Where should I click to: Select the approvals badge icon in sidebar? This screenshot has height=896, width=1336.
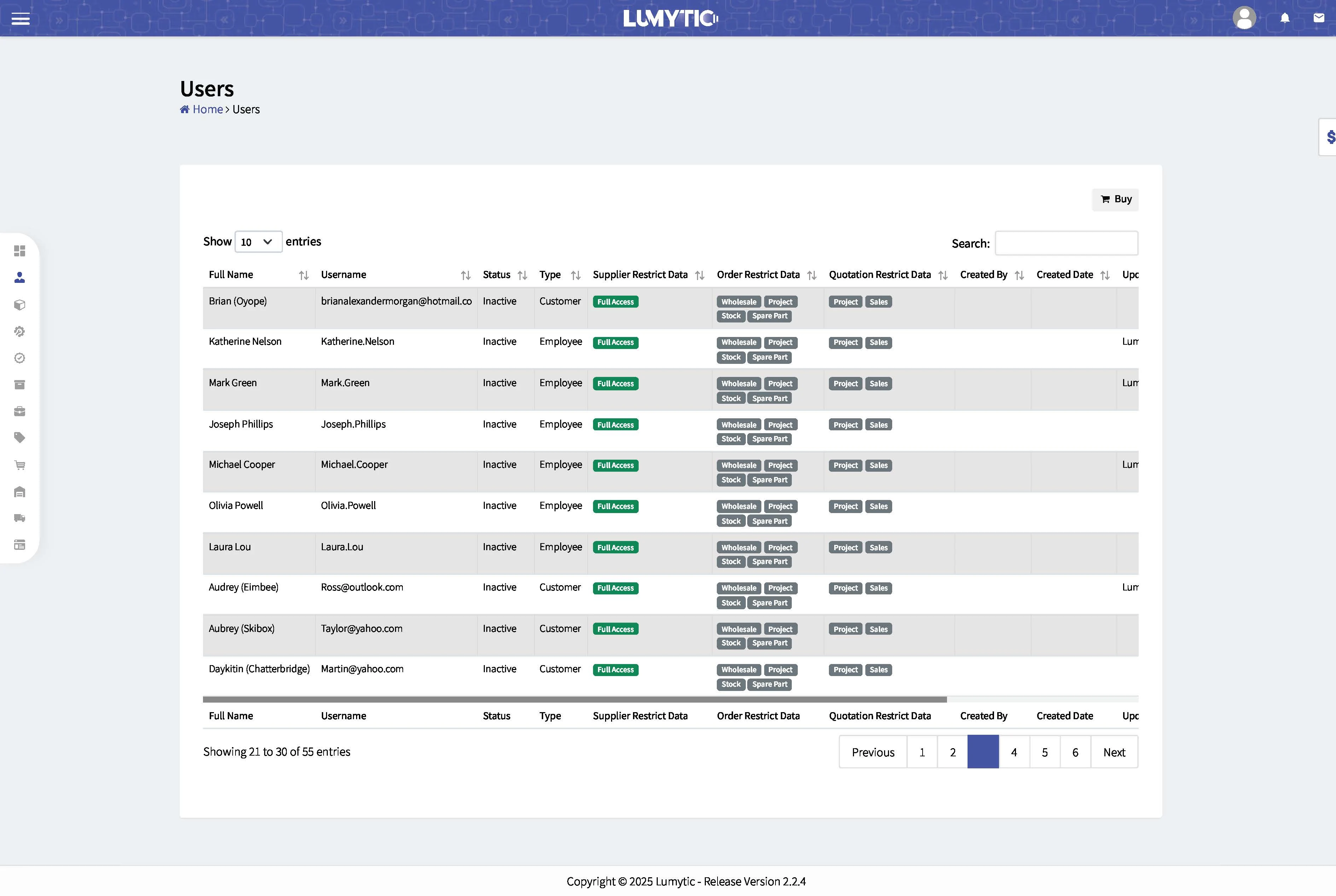point(19,358)
